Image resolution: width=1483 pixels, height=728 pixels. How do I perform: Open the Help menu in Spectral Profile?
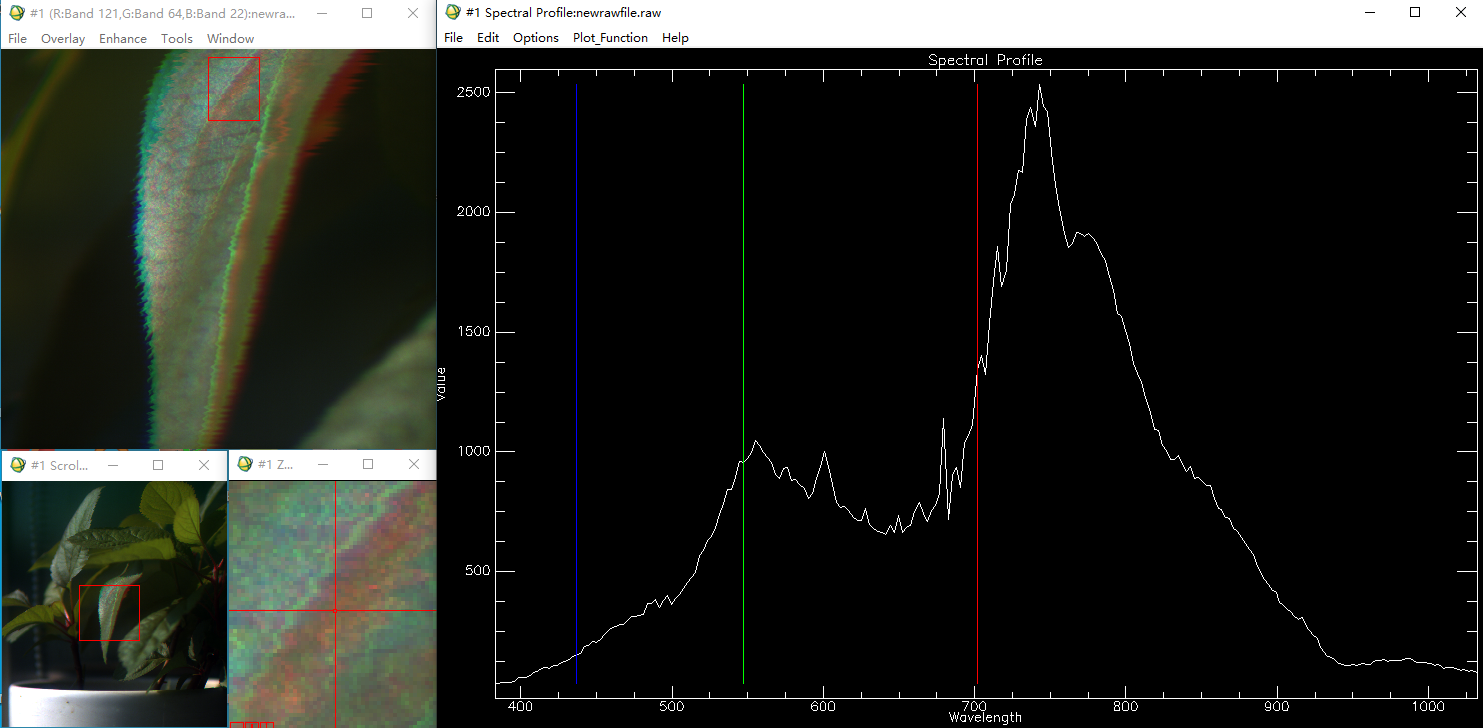pyautogui.click(x=675, y=38)
